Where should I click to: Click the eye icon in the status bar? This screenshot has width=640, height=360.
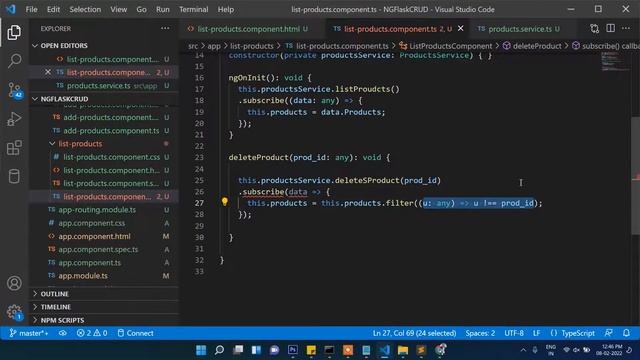tap(62, 333)
